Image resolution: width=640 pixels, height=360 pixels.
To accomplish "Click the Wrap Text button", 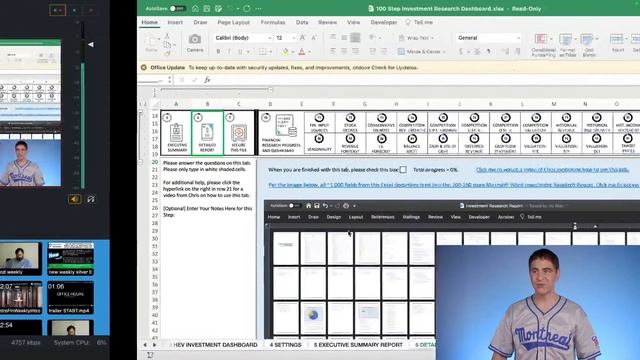I will pos(416,38).
